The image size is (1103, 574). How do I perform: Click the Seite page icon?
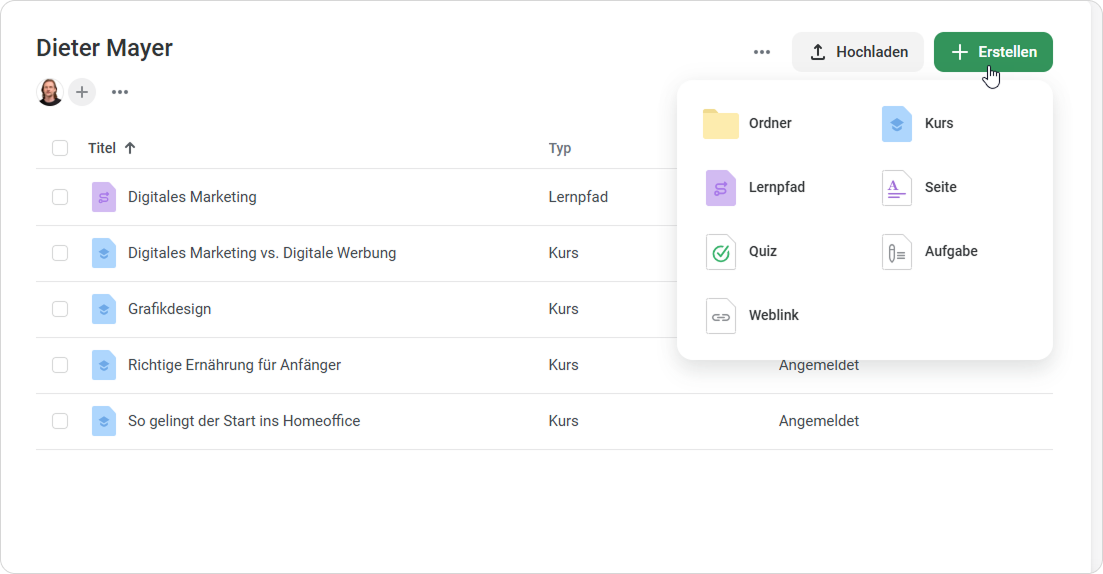coord(897,188)
